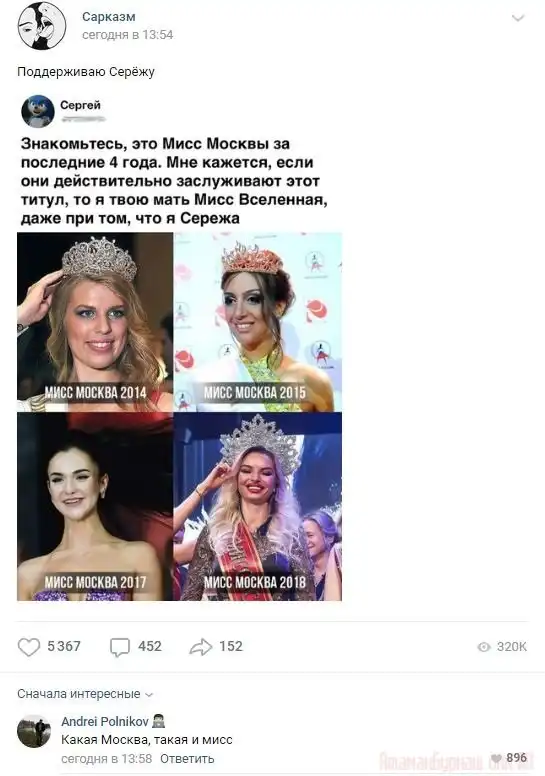Share the post with the arrow icon

200,647
